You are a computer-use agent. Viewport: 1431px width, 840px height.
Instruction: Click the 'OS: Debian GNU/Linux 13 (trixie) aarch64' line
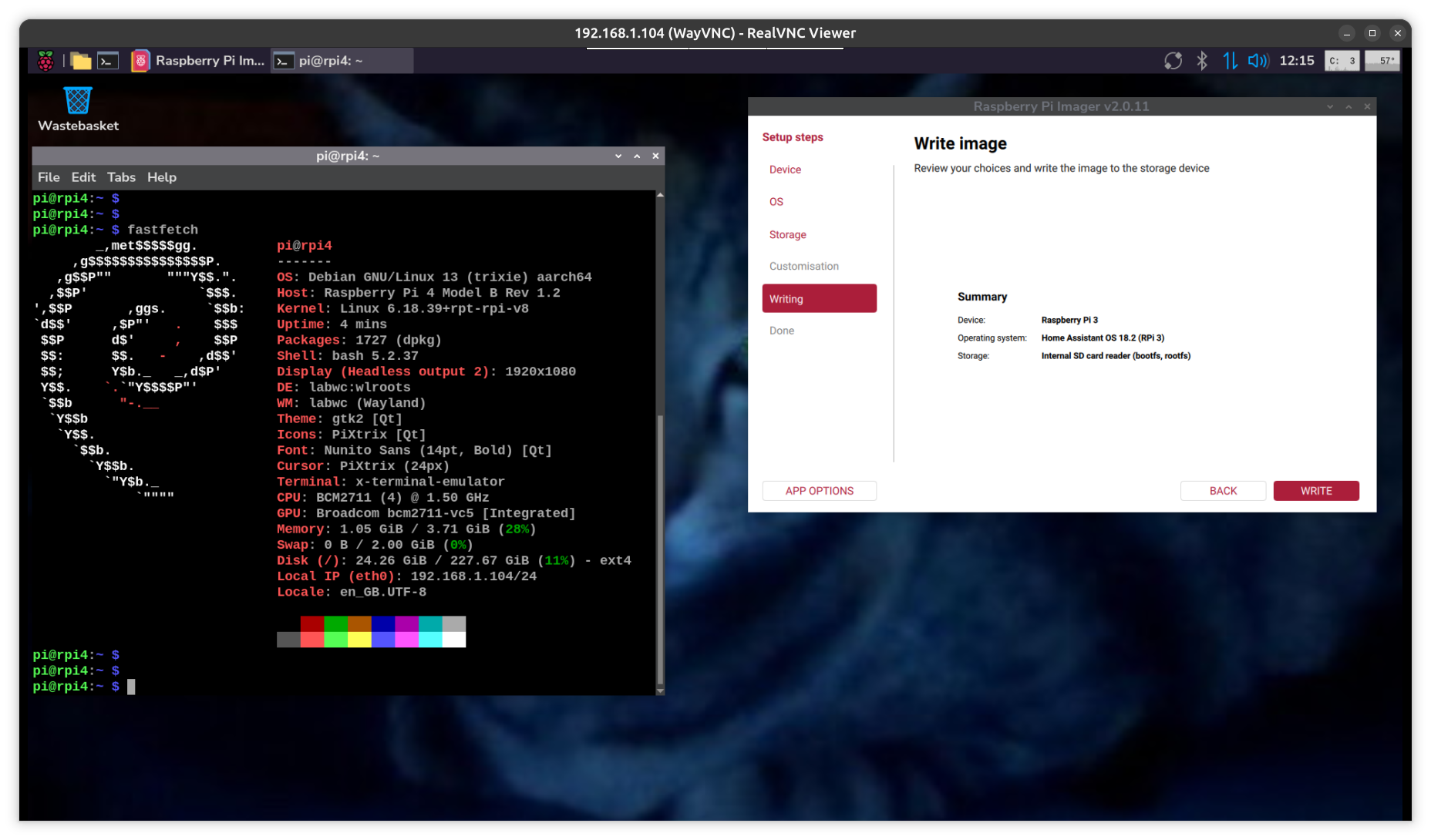point(434,277)
